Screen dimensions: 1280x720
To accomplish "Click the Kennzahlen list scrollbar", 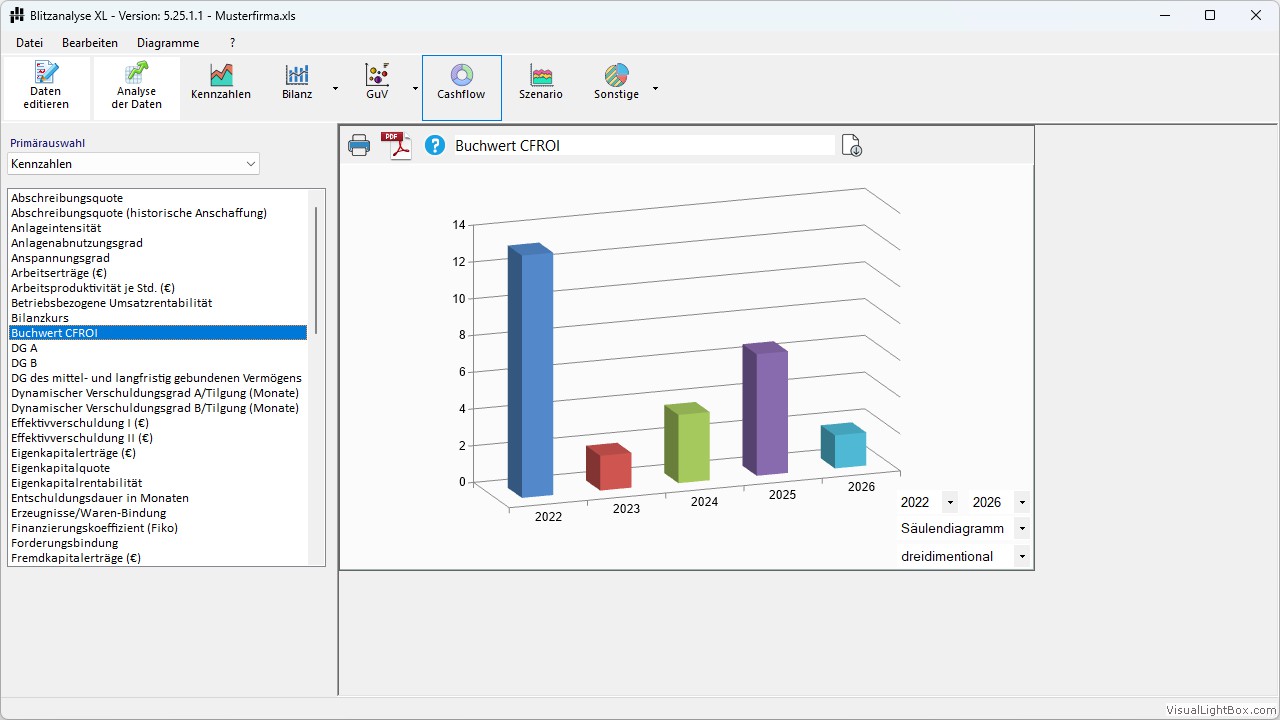I will (x=316, y=270).
